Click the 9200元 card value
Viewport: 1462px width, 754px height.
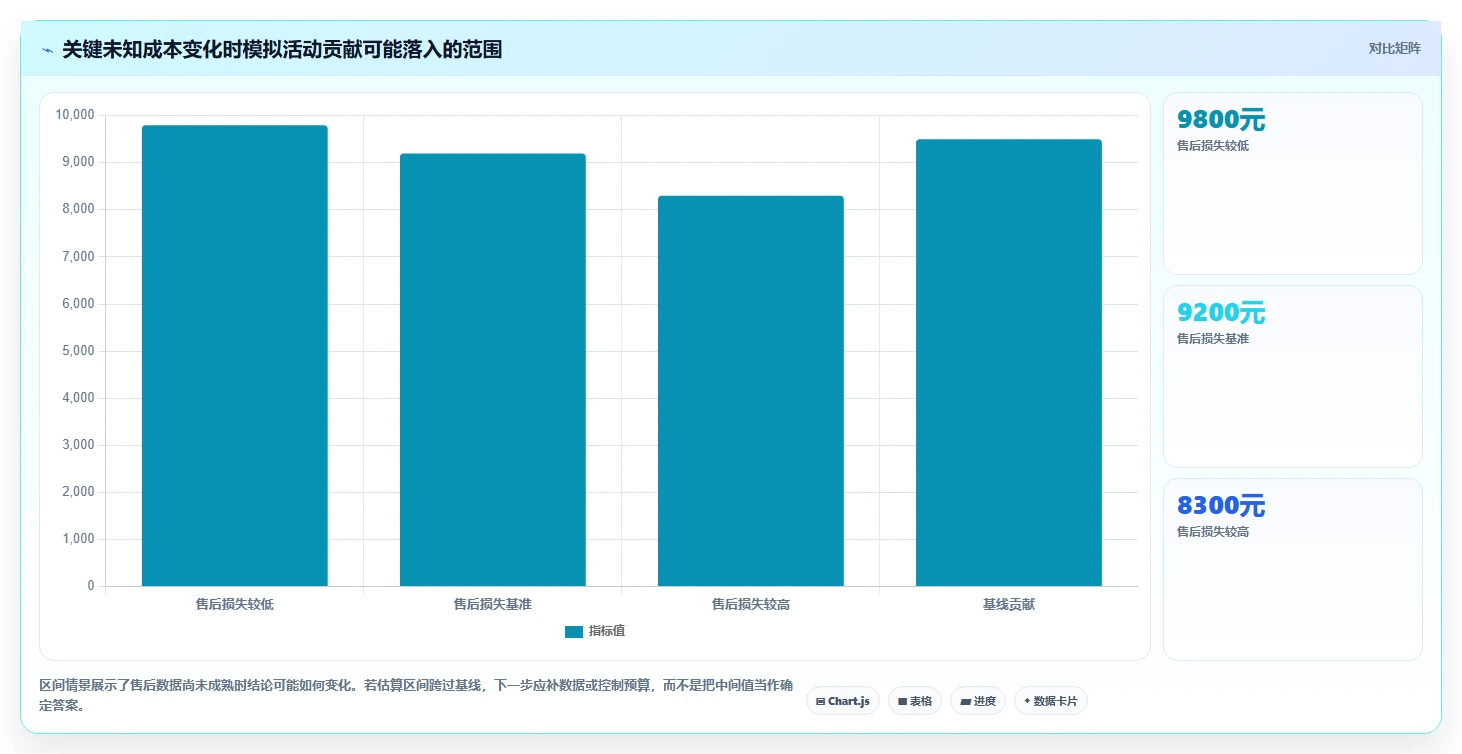[x=1221, y=313]
